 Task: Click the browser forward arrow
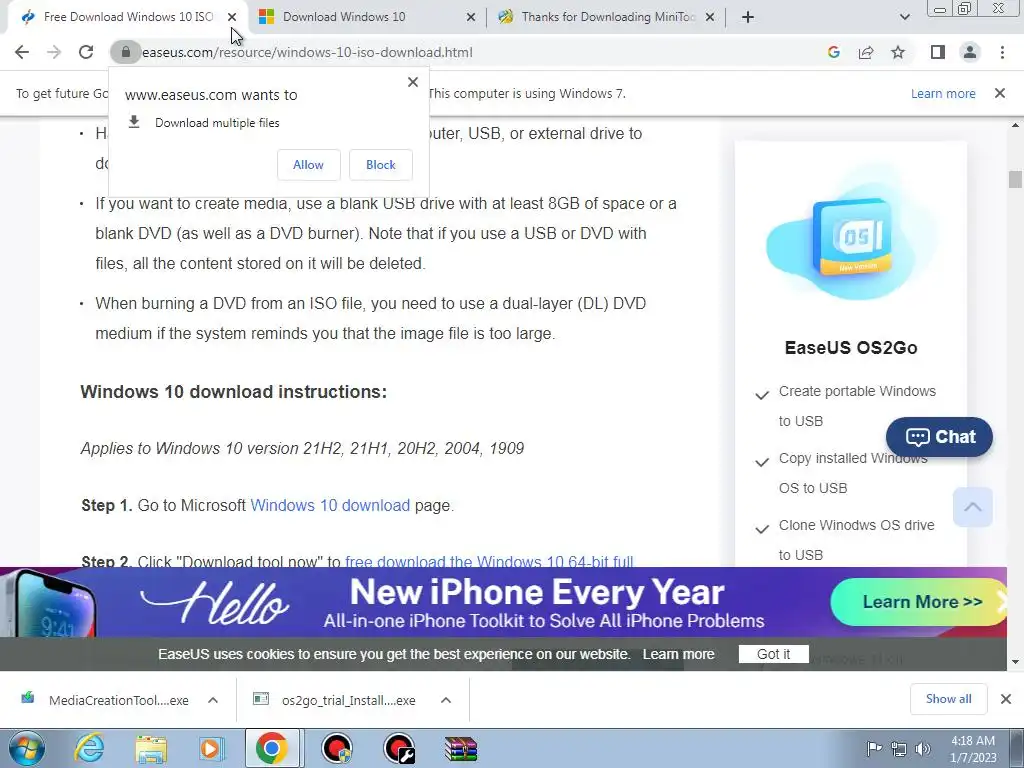[x=54, y=52]
